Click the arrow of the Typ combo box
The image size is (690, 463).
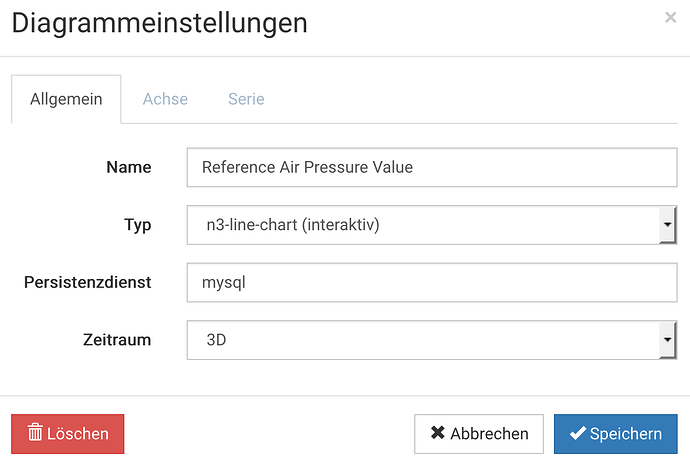coord(668,225)
